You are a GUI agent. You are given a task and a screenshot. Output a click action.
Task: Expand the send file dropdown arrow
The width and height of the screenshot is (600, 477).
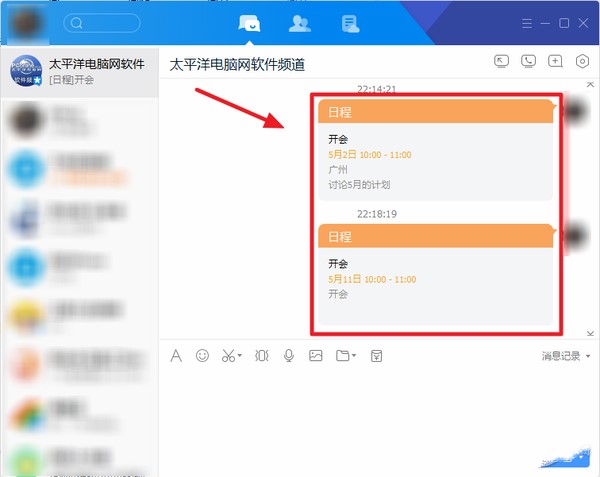pos(354,356)
